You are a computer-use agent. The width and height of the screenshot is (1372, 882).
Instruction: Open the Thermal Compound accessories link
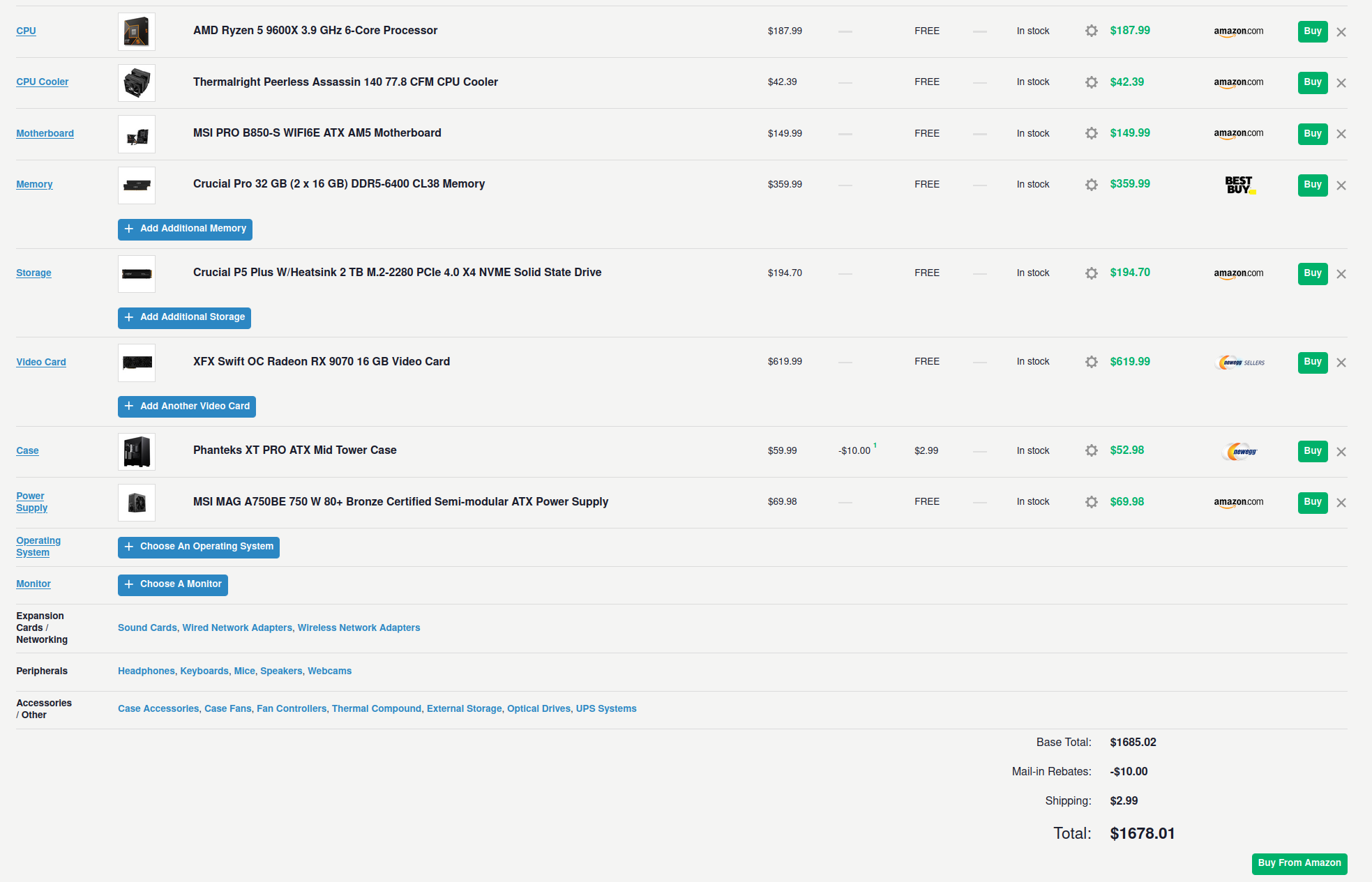pos(376,708)
